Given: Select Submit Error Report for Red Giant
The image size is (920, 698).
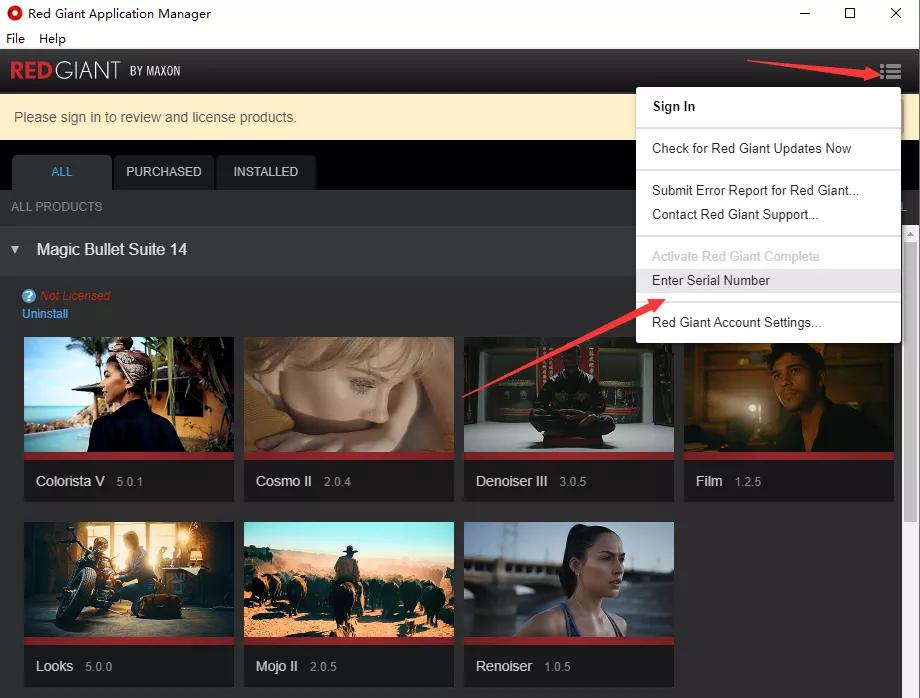Looking at the screenshot, I should [x=755, y=191].
